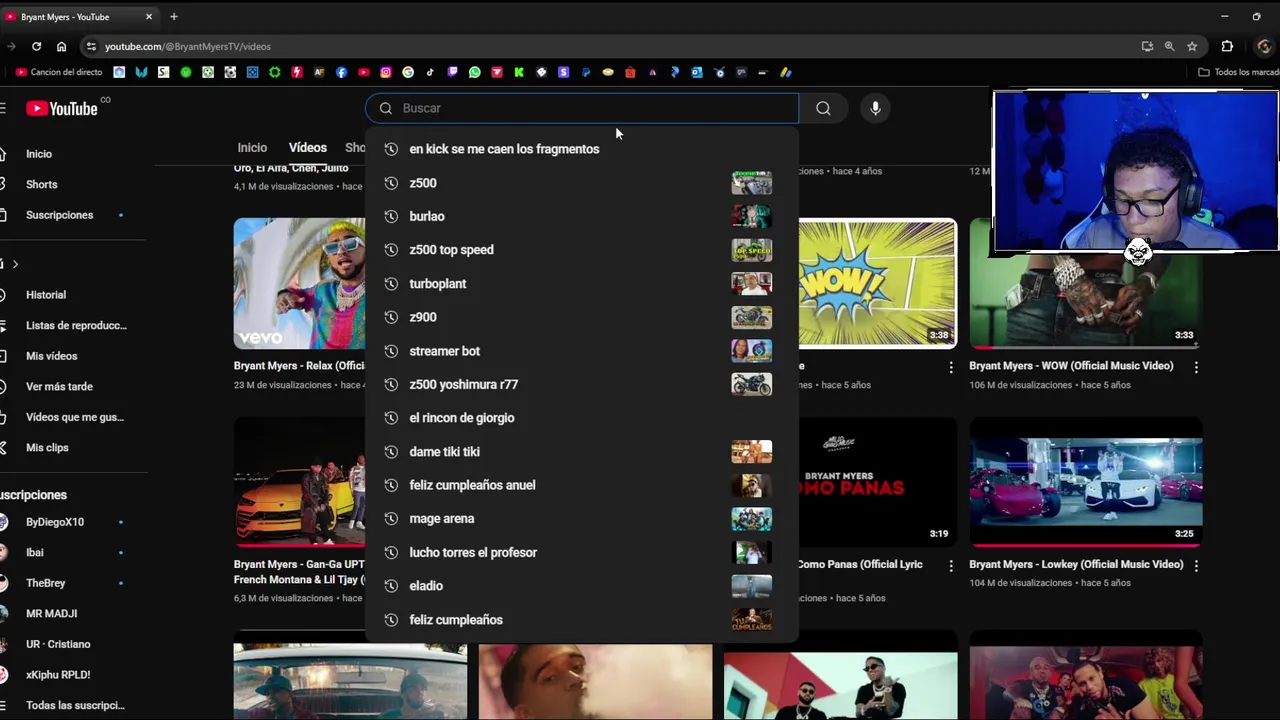Click the Buscar search input field

point(582,108)
